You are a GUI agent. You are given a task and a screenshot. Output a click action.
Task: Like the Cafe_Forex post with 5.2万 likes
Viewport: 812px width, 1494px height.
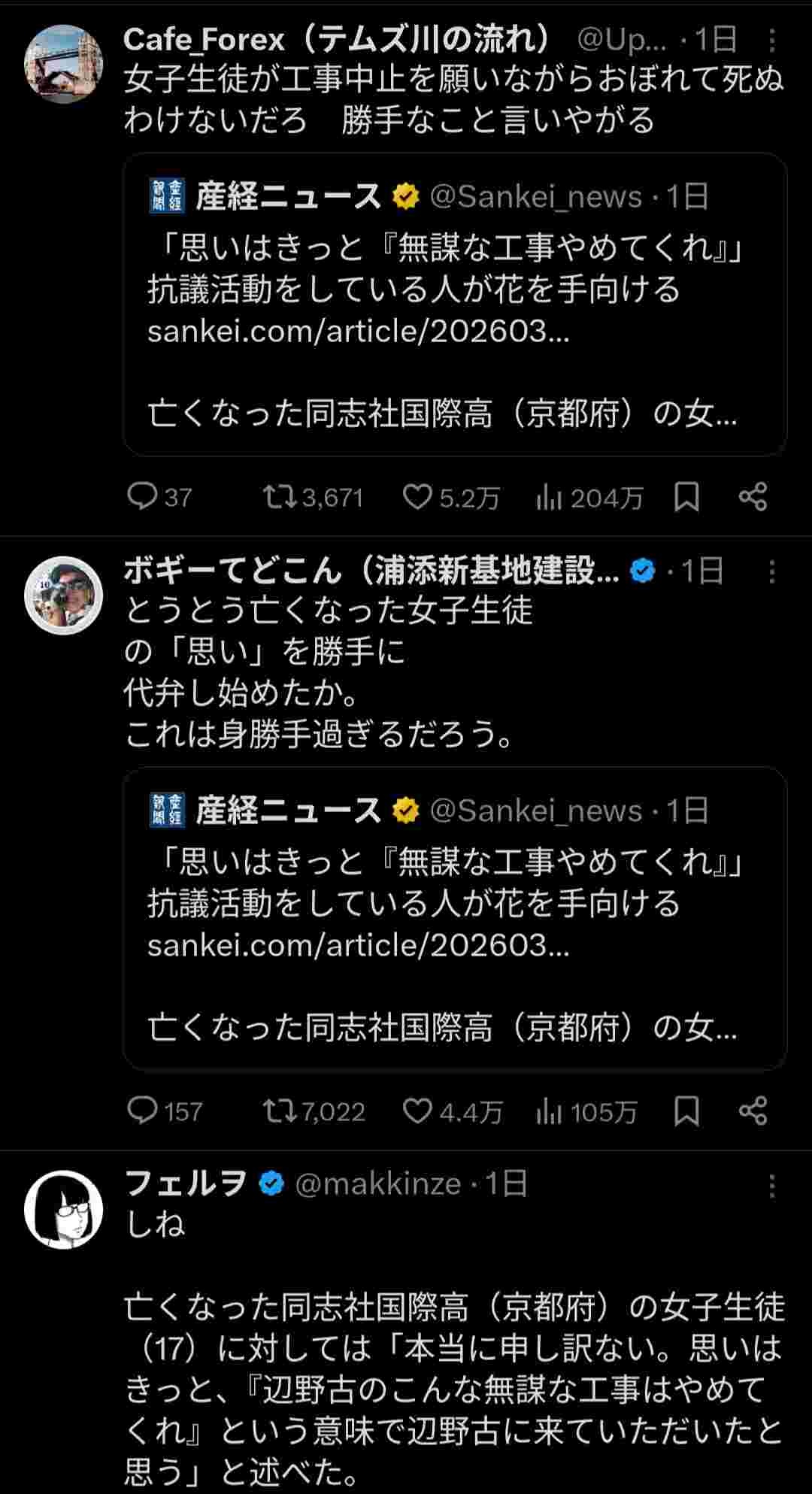click(x=417, y=497)
